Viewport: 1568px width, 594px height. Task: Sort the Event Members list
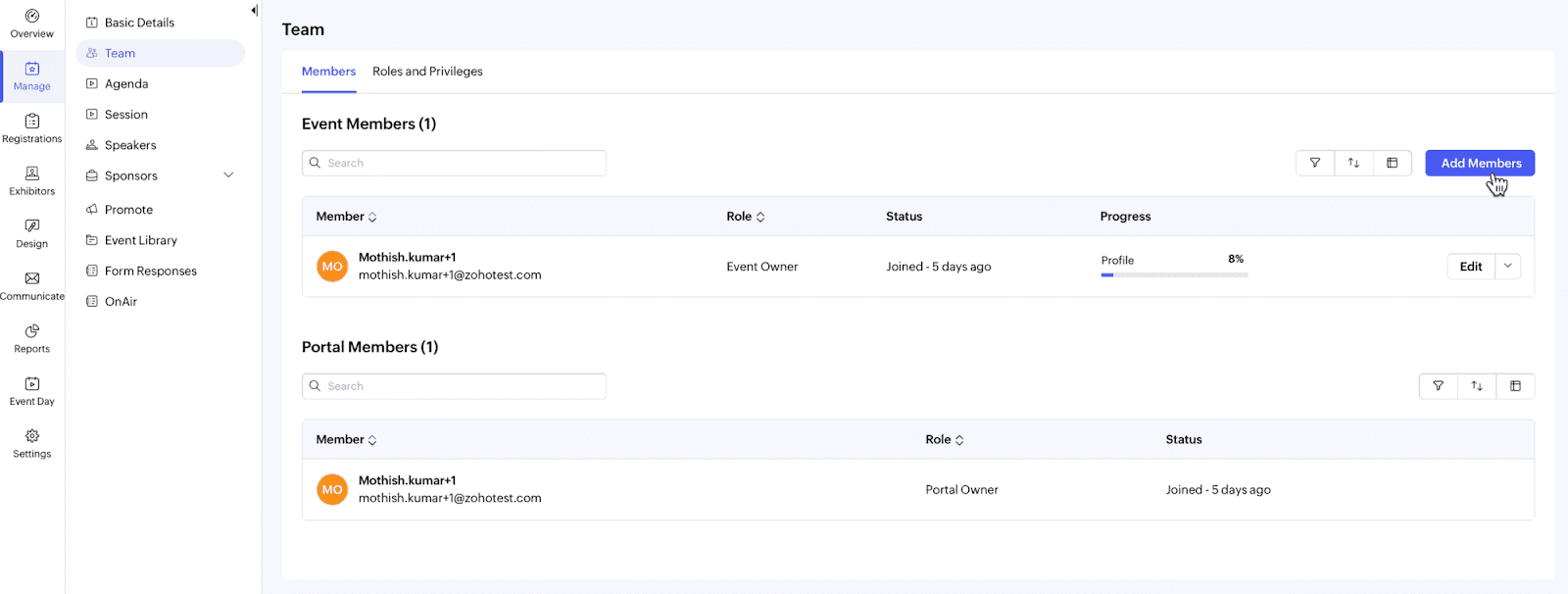tap(1353, 163)
